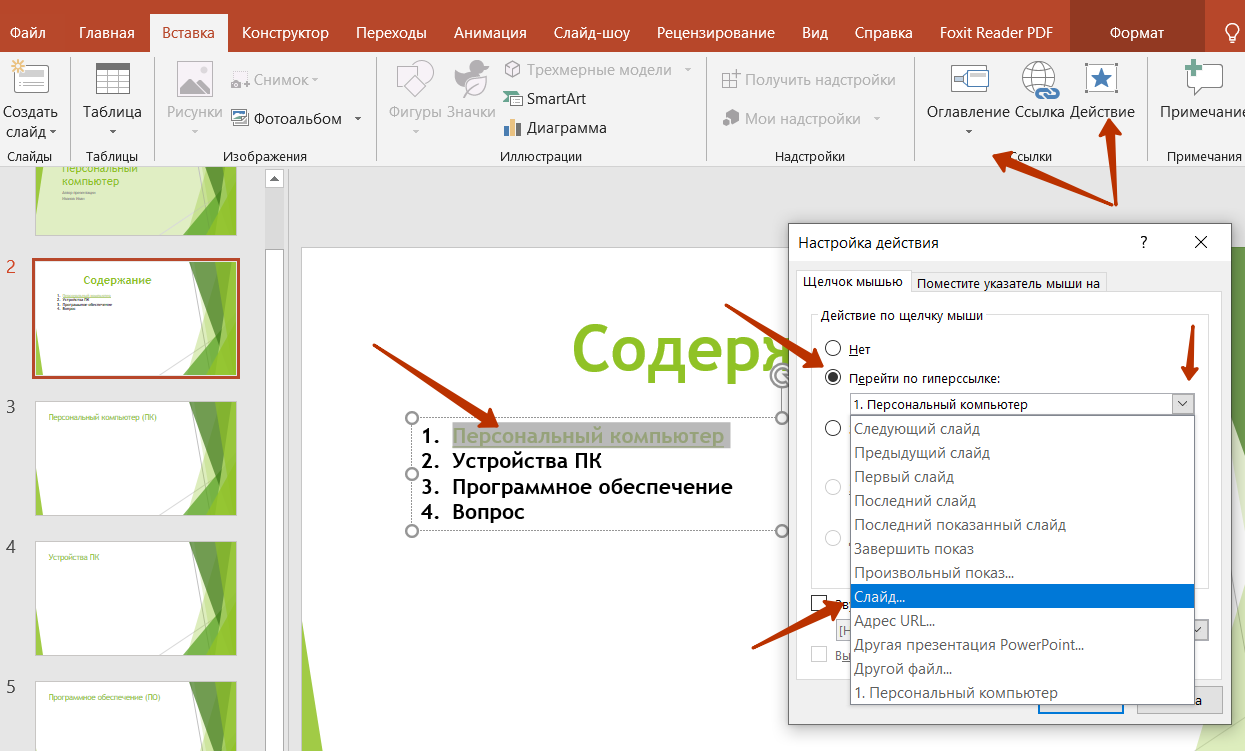Select slide 2 'Содержание' thumbnail
Image resolution: width=1245 pixels, height=751 pixels.
136,318
